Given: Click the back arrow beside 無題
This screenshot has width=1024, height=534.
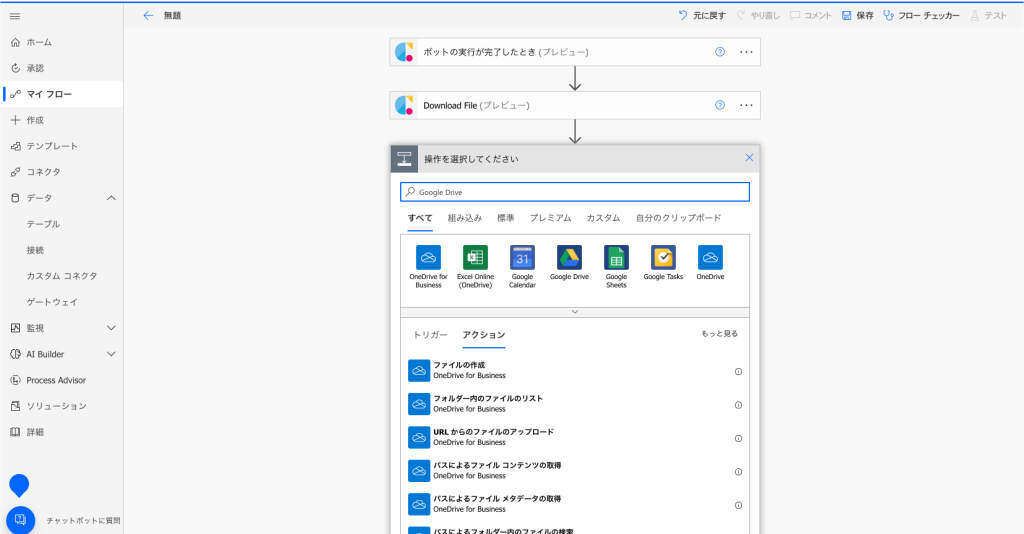Looking at the screenshot, I should pos(148,16).
